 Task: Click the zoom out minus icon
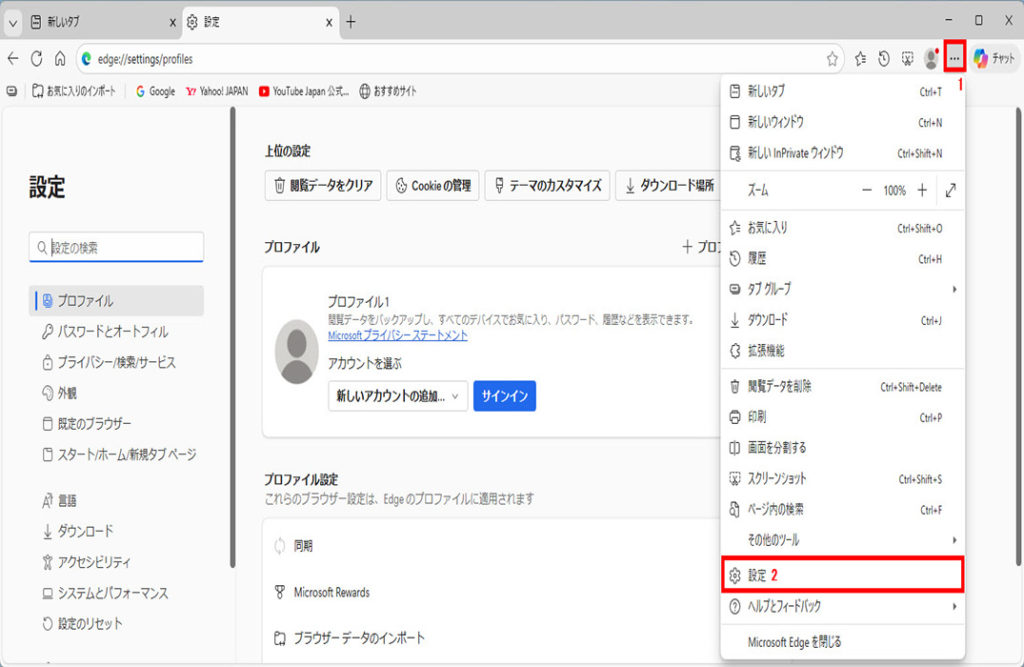click(x=867, y=190)
